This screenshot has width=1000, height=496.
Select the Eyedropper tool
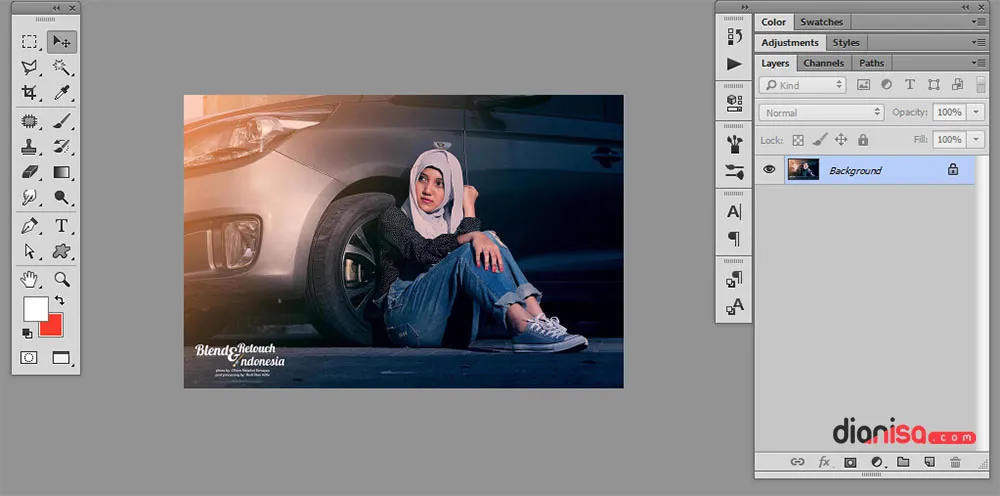pyautogui.click(x=62, y=93)
